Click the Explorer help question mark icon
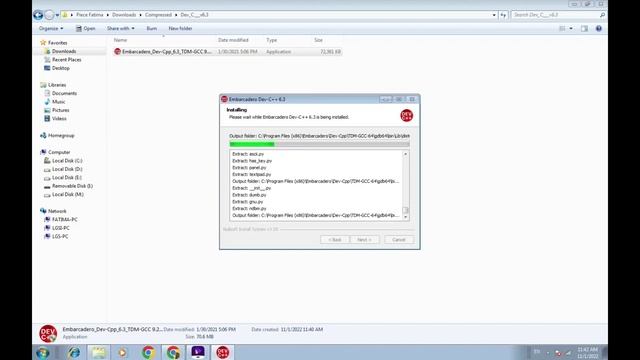The height and width of the screenshot is (360, 640). click(598, 29)
